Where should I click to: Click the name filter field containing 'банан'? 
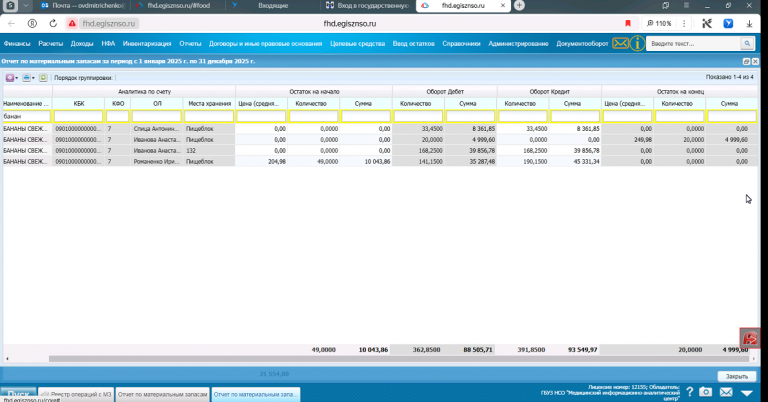26,116
